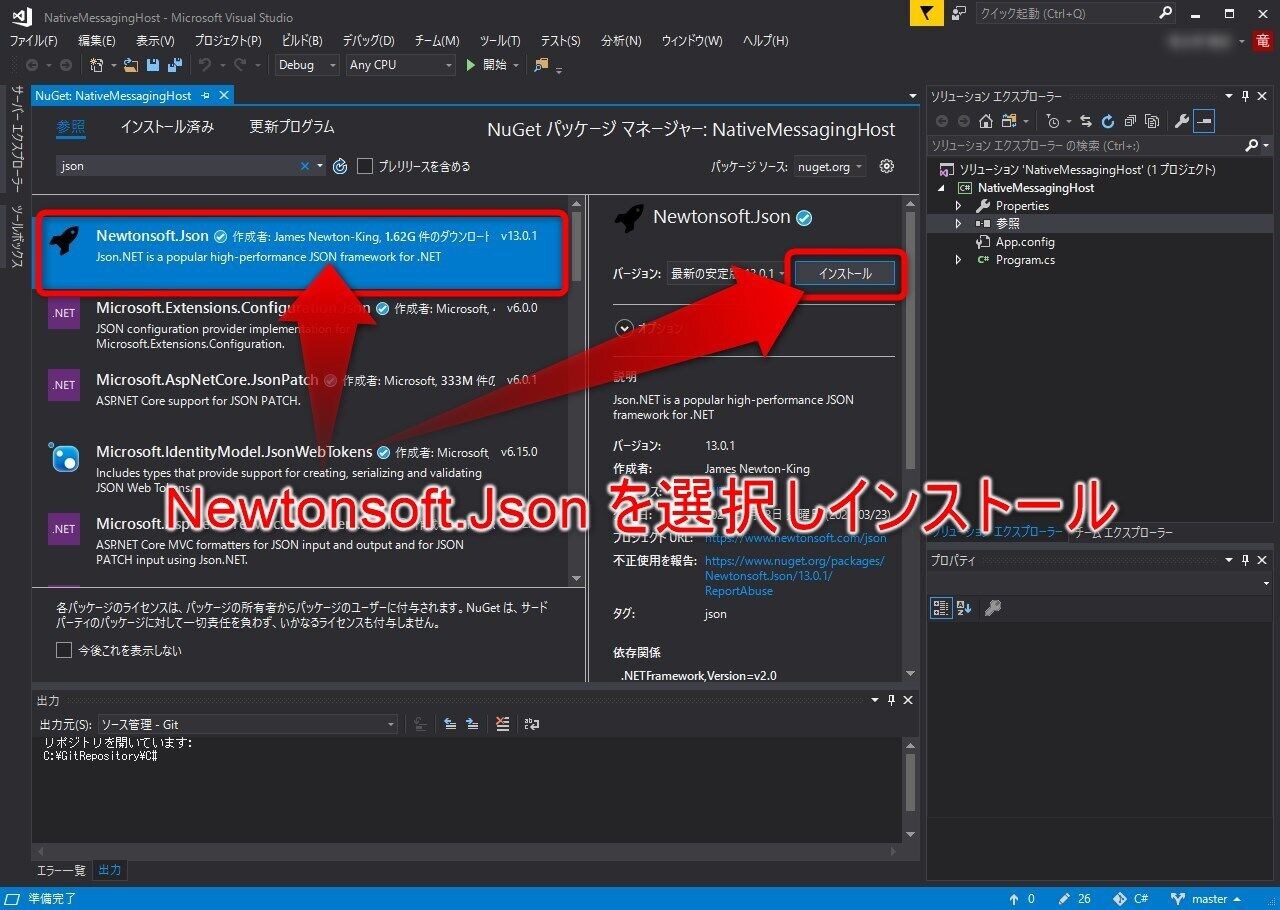
Task: Open the Debug configuration dropdown
Action: coord(308,65)
